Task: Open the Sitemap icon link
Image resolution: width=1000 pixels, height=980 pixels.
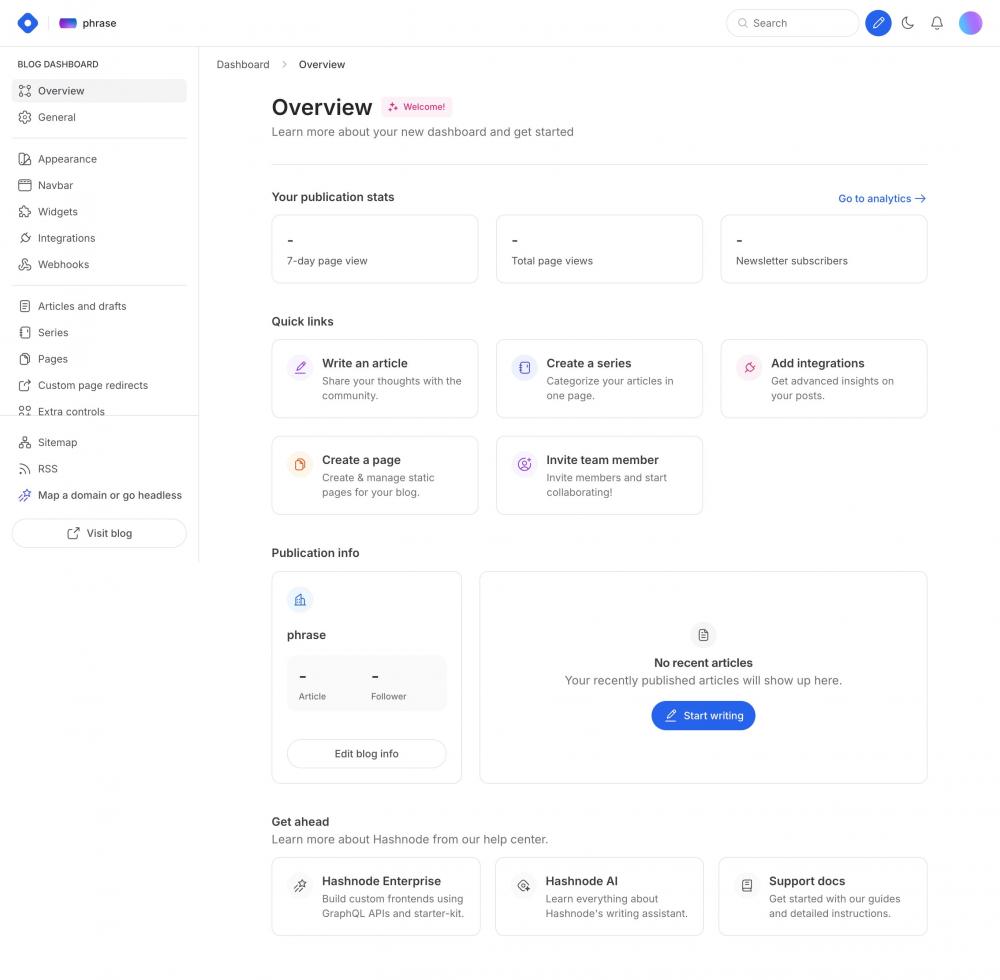Action: (25, 443)
